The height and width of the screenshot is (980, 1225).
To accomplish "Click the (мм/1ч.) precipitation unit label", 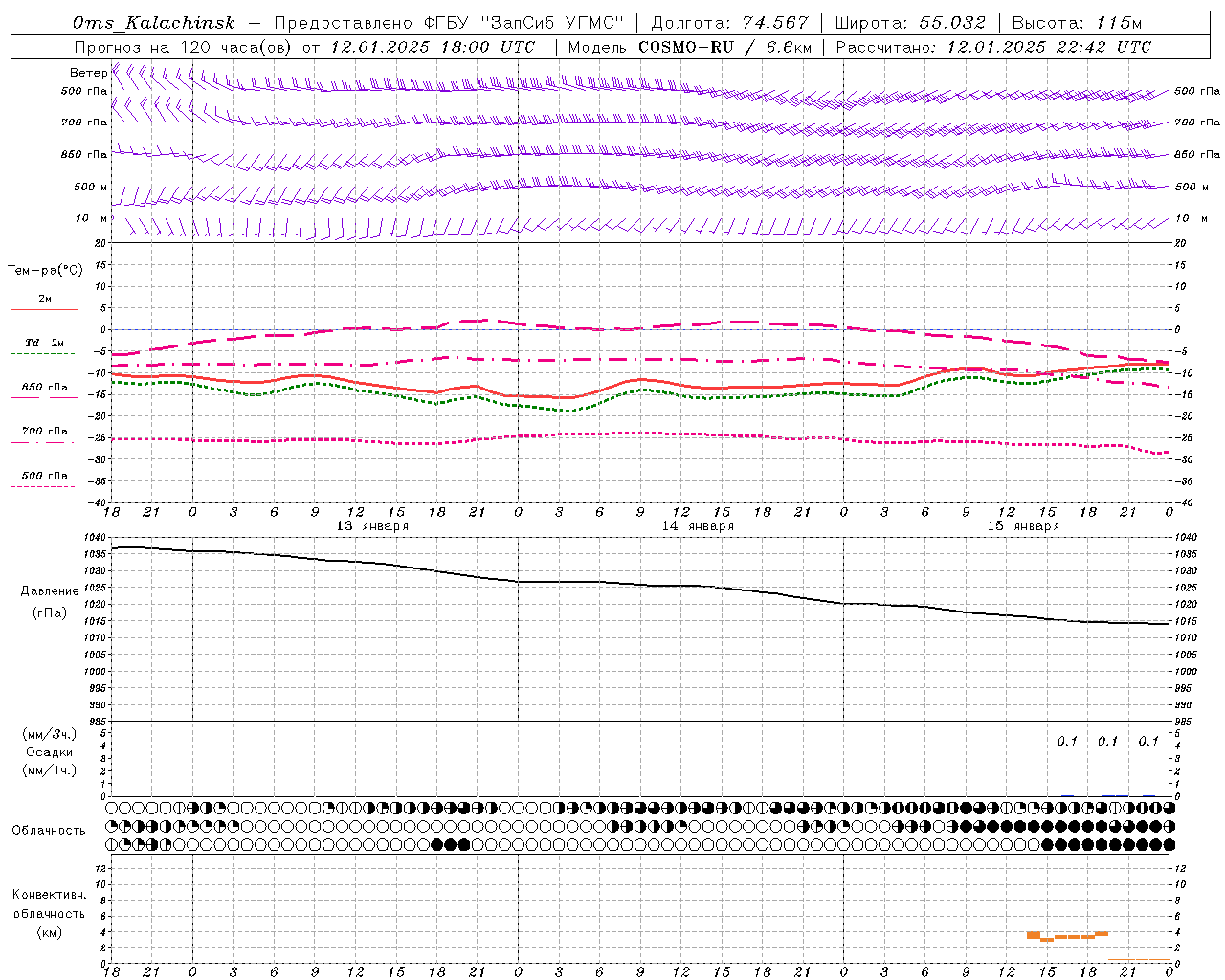I will point(50,770).
